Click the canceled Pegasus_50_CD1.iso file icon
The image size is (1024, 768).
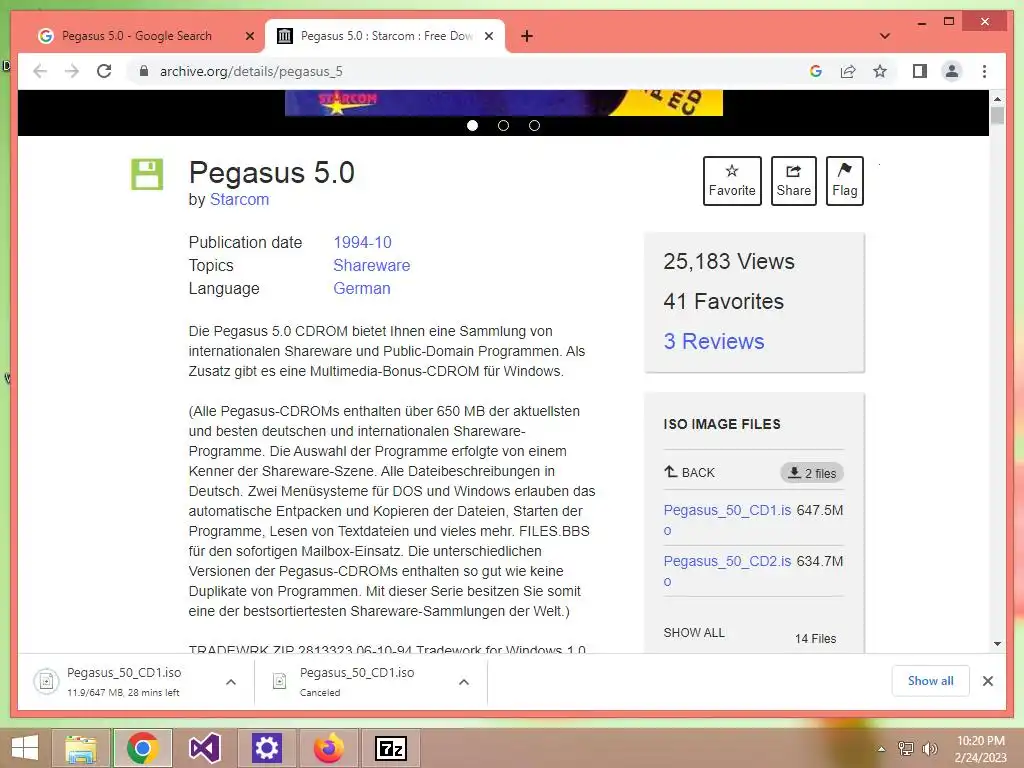[x=280, y=682]
